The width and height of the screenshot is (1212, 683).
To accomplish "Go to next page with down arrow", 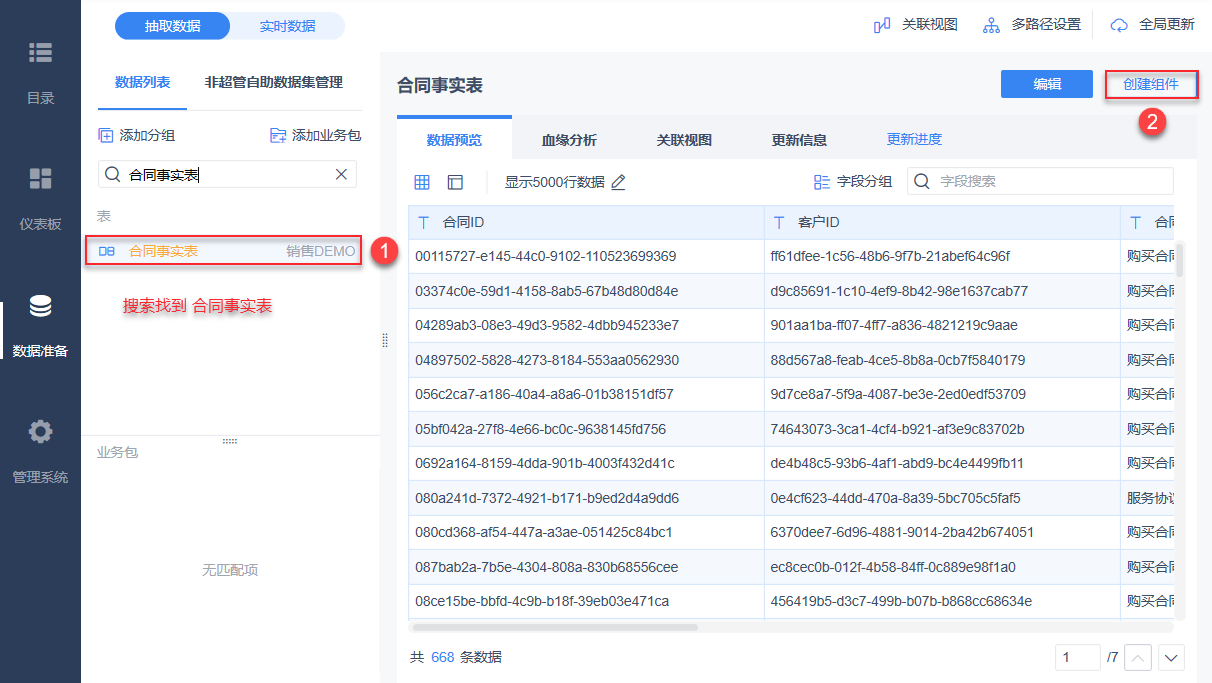I will 1171,657.
